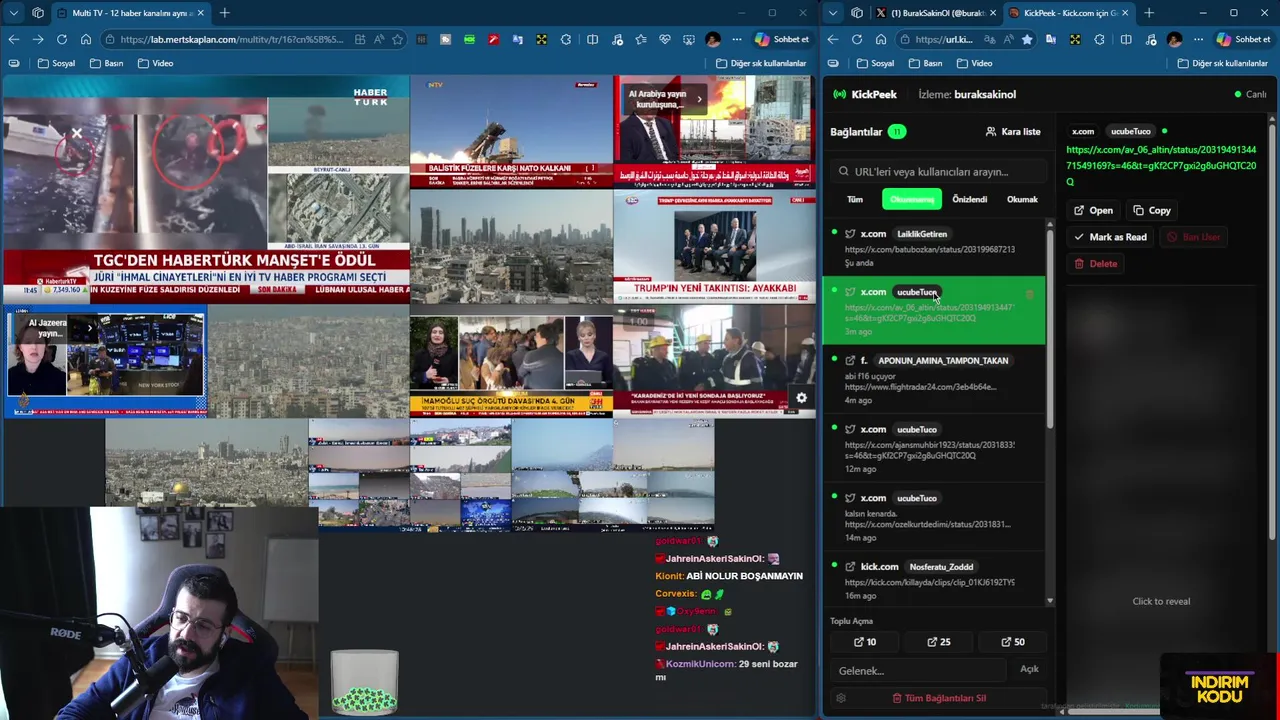Switch to the Tüm filter tab
The height and width of the screenshot is (720, 1280).
[855, 199]
